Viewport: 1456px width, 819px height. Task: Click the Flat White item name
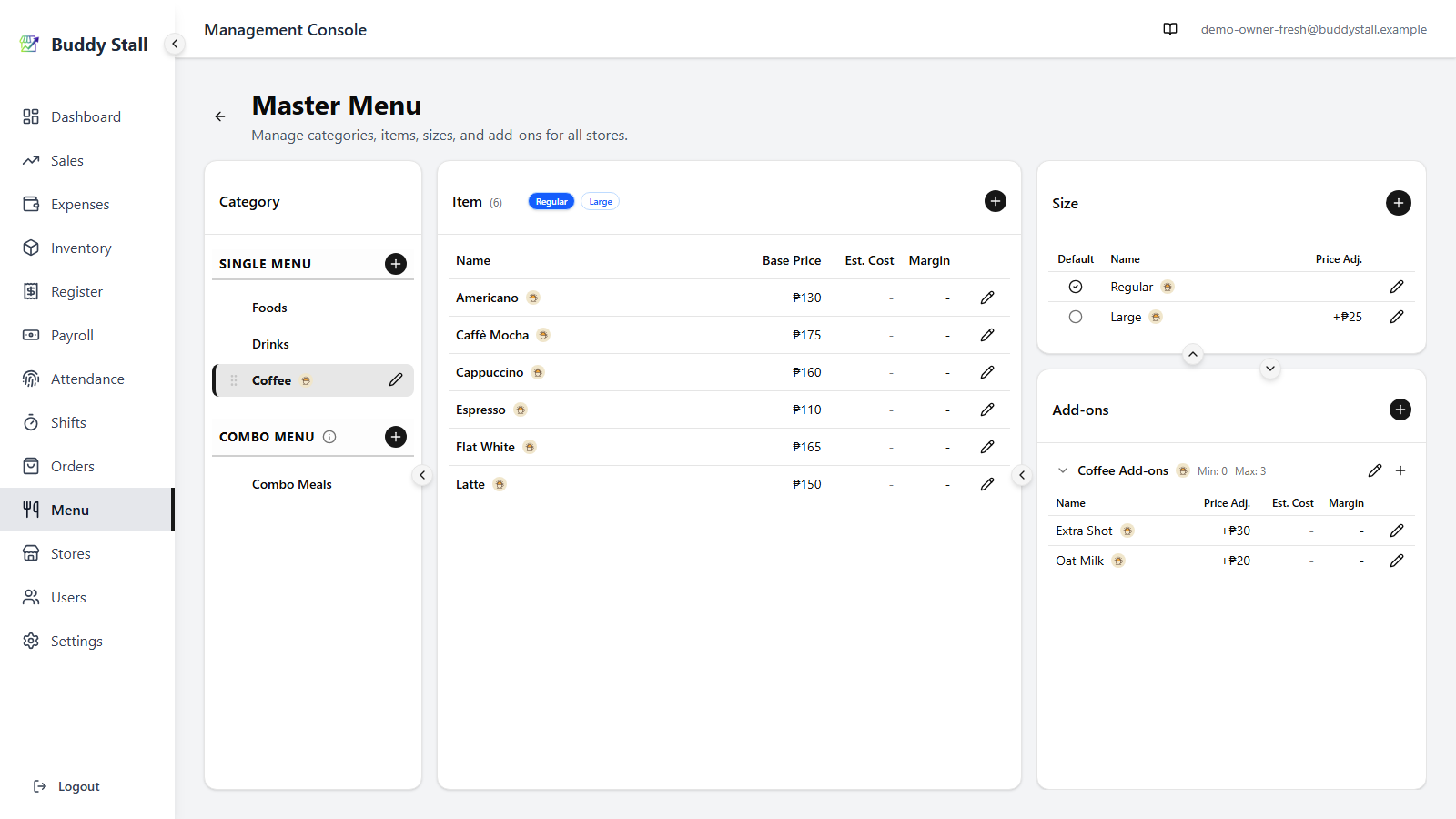pos(485,447)
